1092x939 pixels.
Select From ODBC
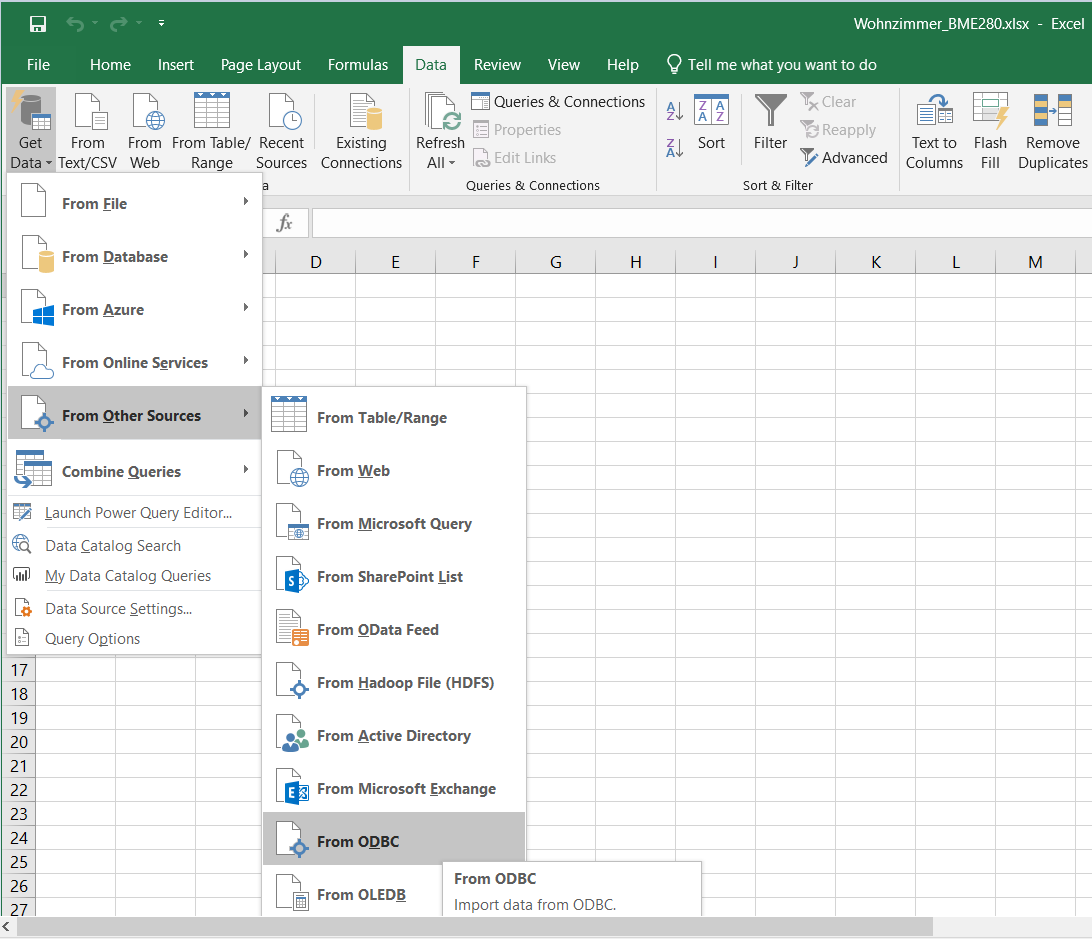tap(394, 839)
